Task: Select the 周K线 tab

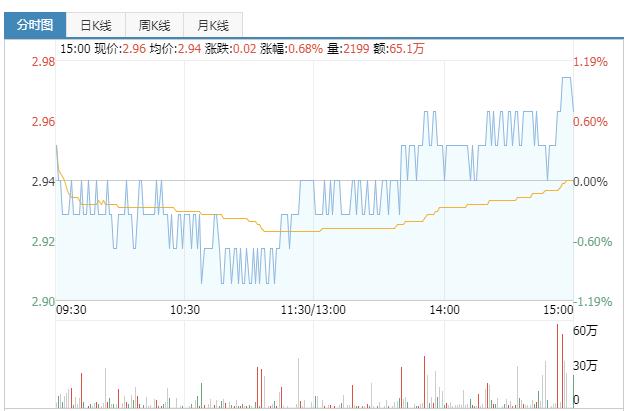Action: (x=153, y=25)
